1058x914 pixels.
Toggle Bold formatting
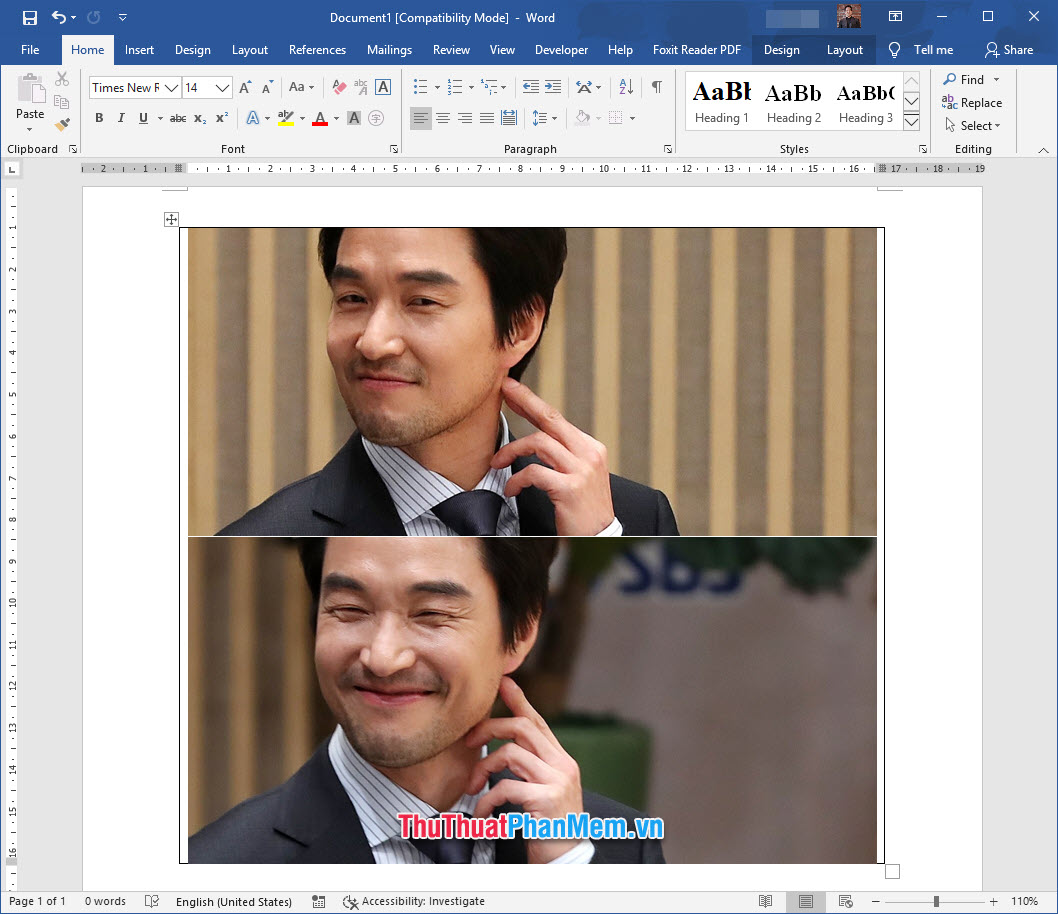coord(99,118)
